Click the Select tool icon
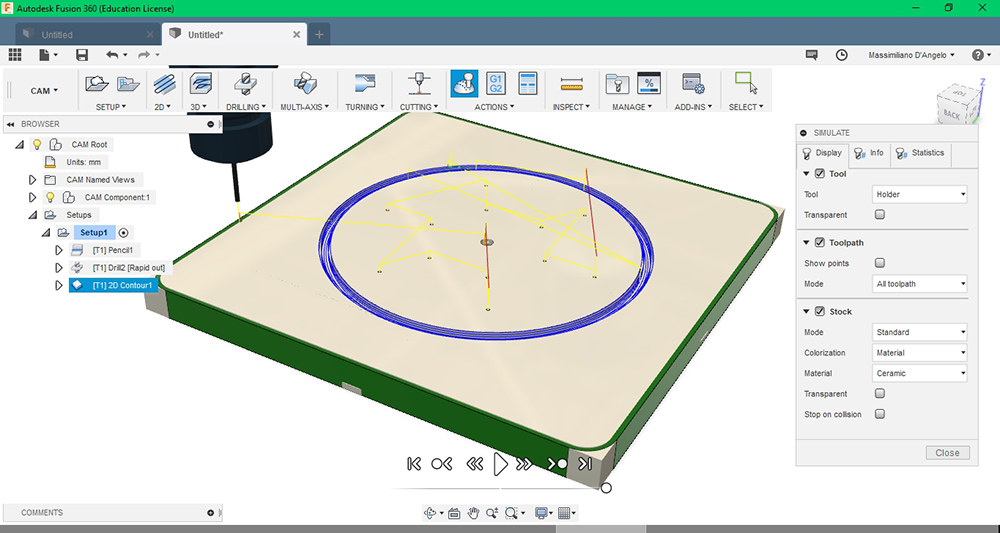Viewport: 1000px width, 533px height. point(746,84)
